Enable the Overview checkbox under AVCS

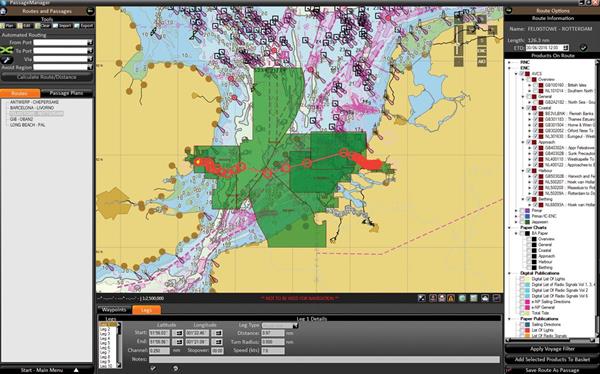pyautogui.click(x=528, y=79)
